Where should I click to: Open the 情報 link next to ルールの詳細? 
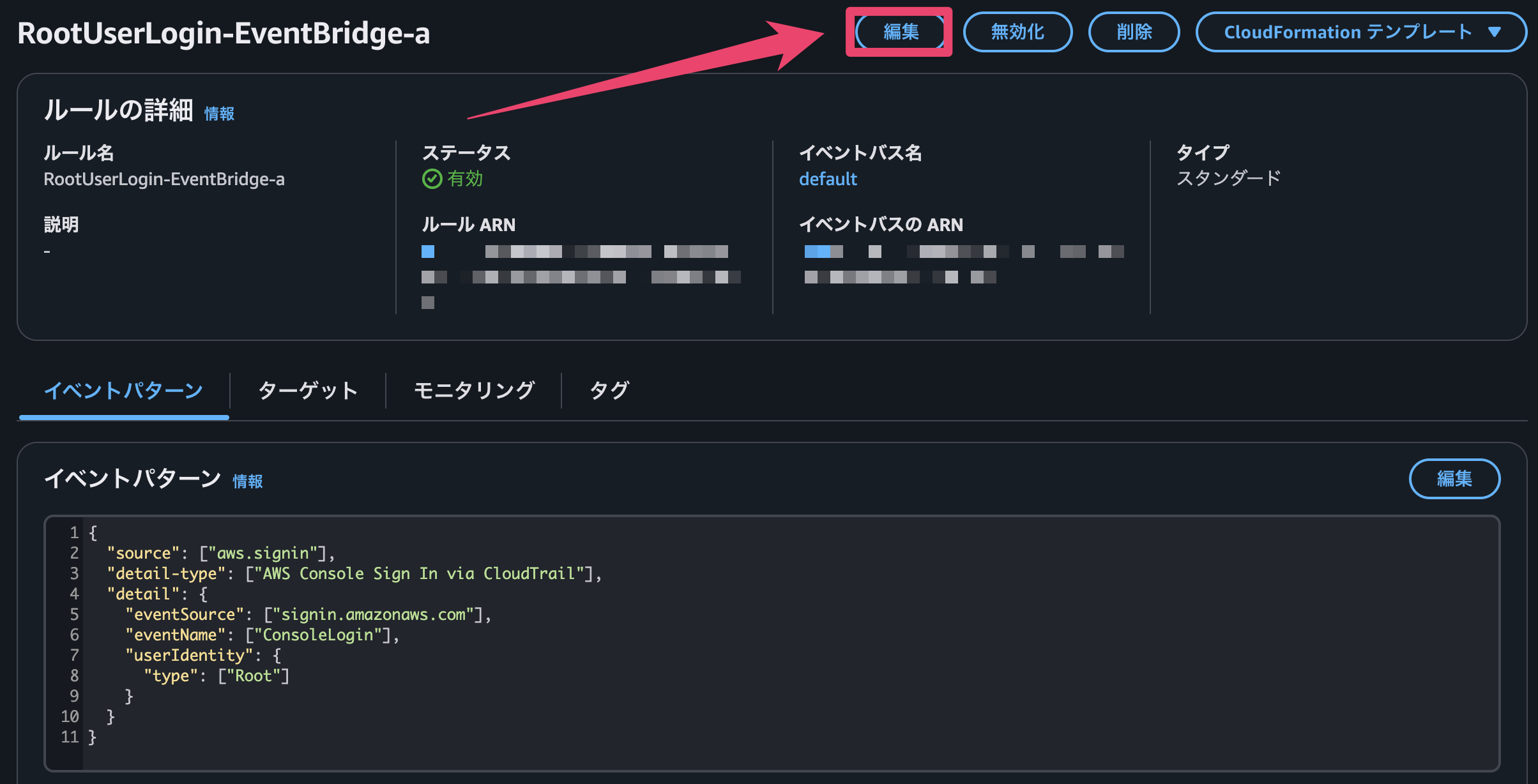(x=219, y=114)
